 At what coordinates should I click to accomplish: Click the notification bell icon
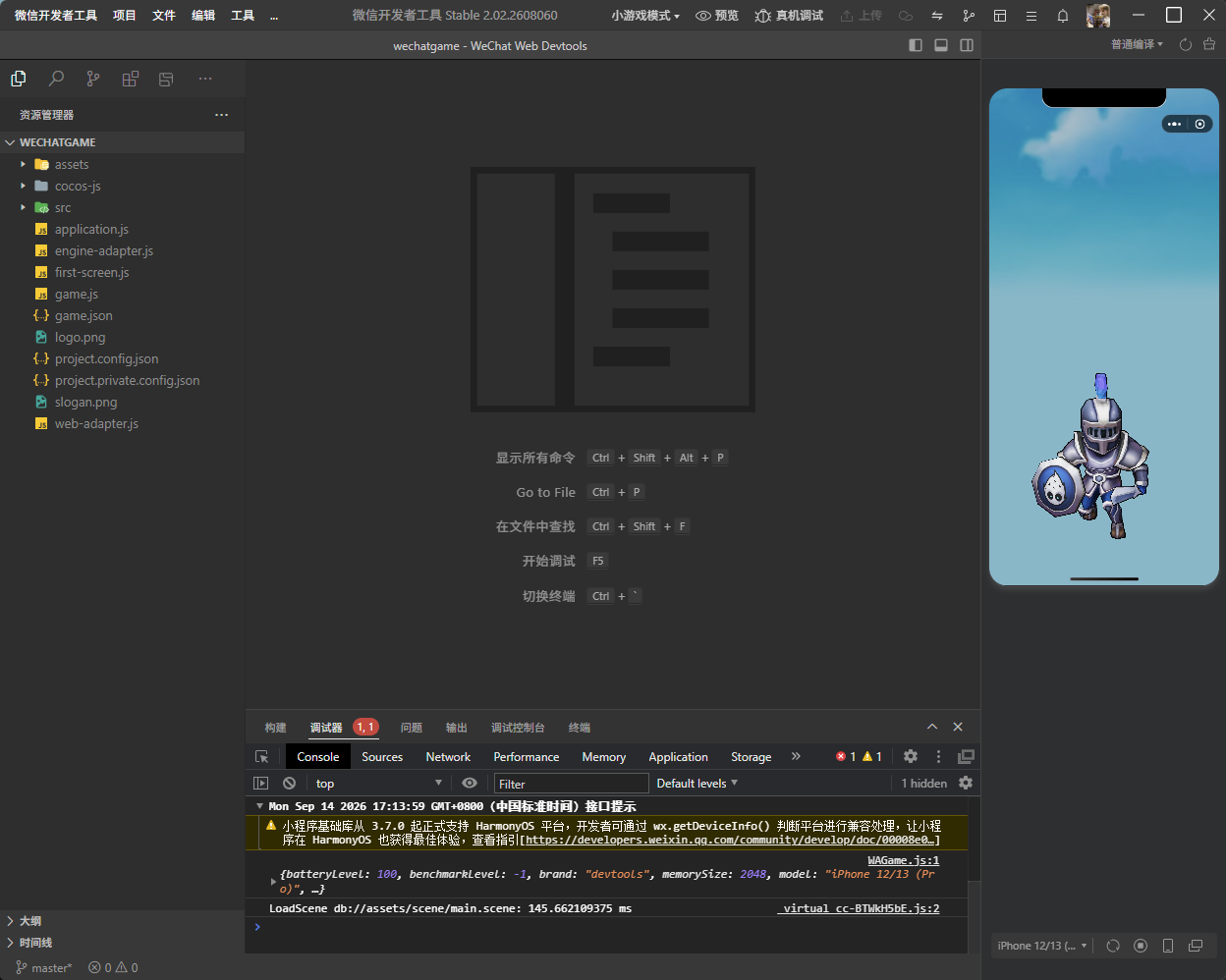1063,16
